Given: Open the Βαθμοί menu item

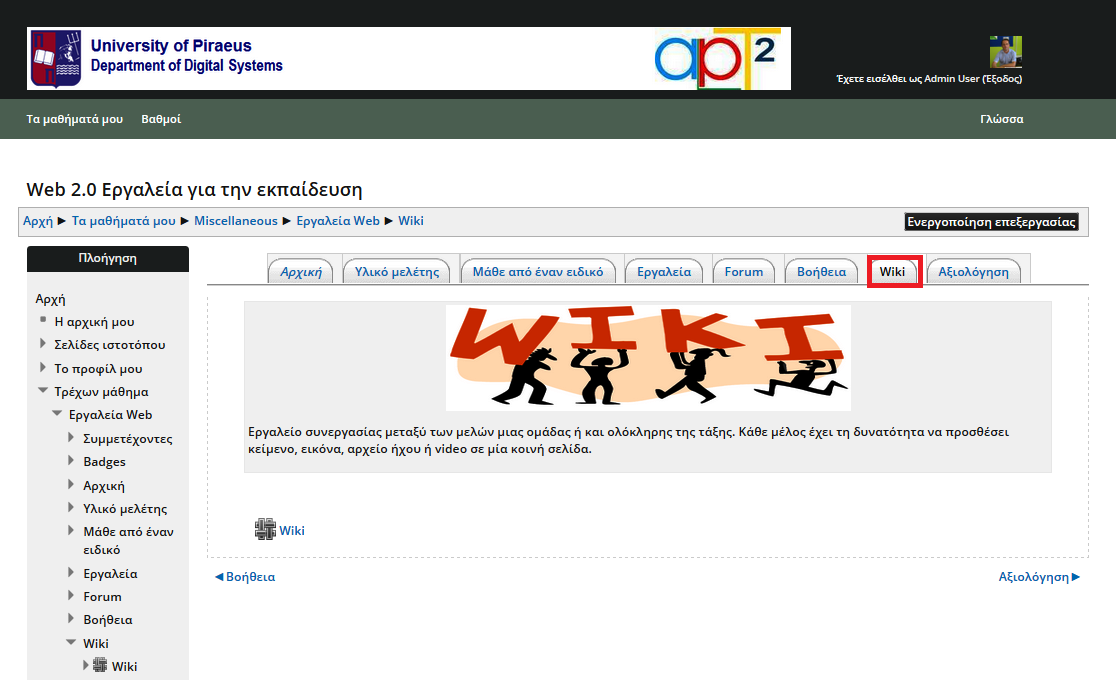Looking at the screenshot, I should [x=161, y=119].
